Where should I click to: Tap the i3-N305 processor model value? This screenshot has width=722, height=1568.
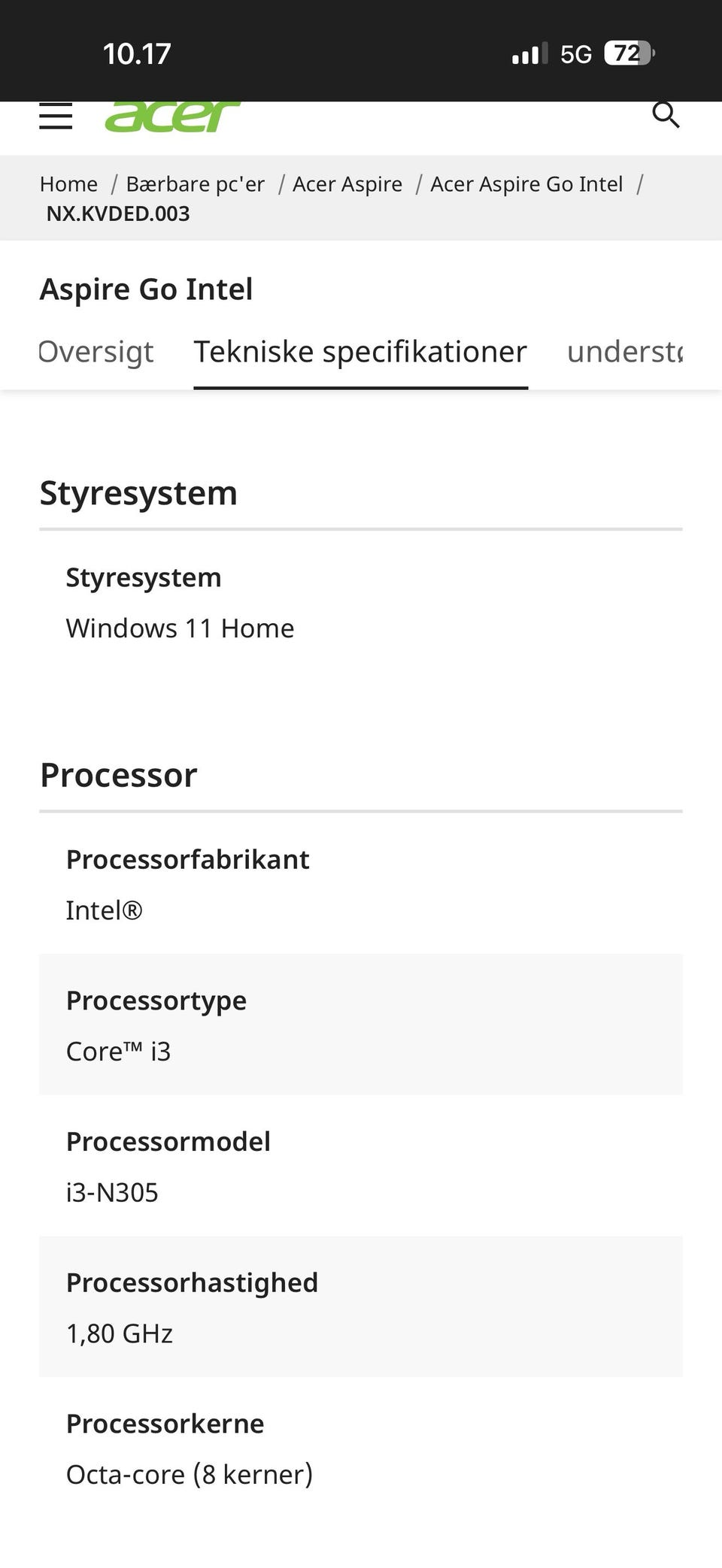coord(112,1193)
